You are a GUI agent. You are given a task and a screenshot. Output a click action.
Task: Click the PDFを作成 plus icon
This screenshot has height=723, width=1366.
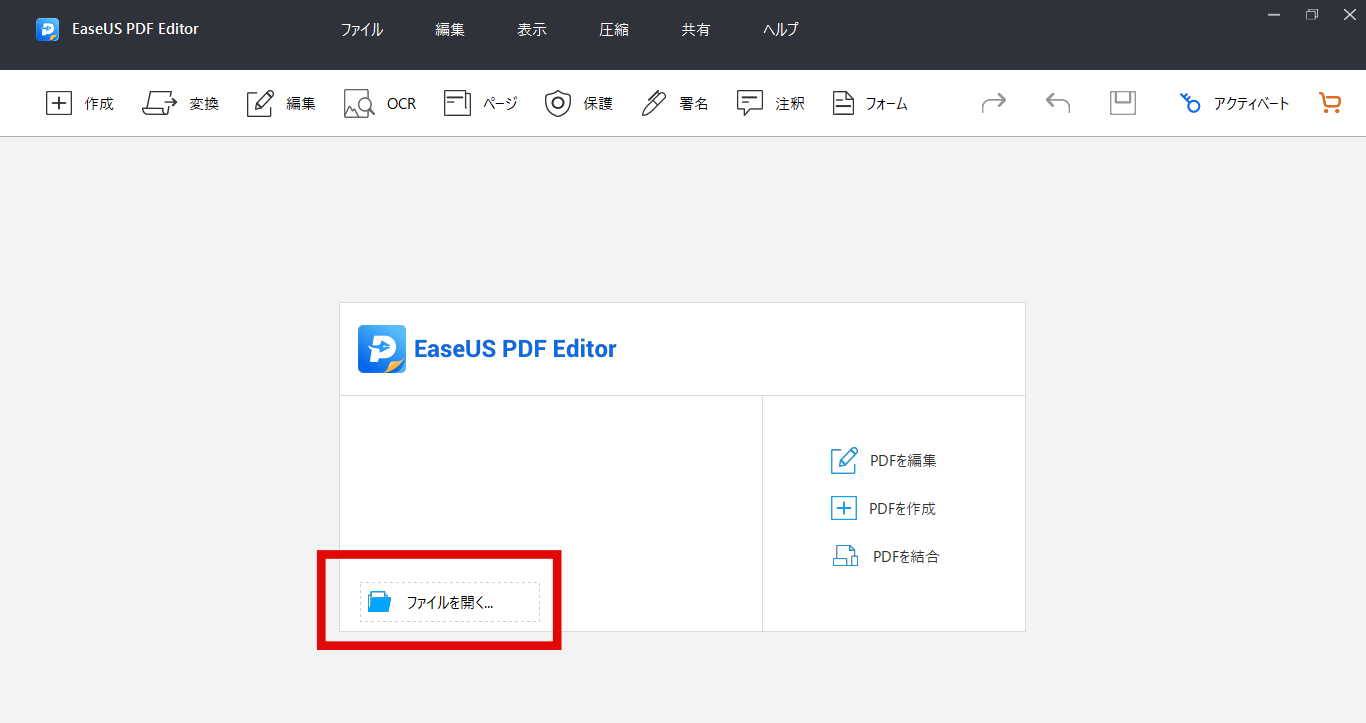[x=844, y=508]
